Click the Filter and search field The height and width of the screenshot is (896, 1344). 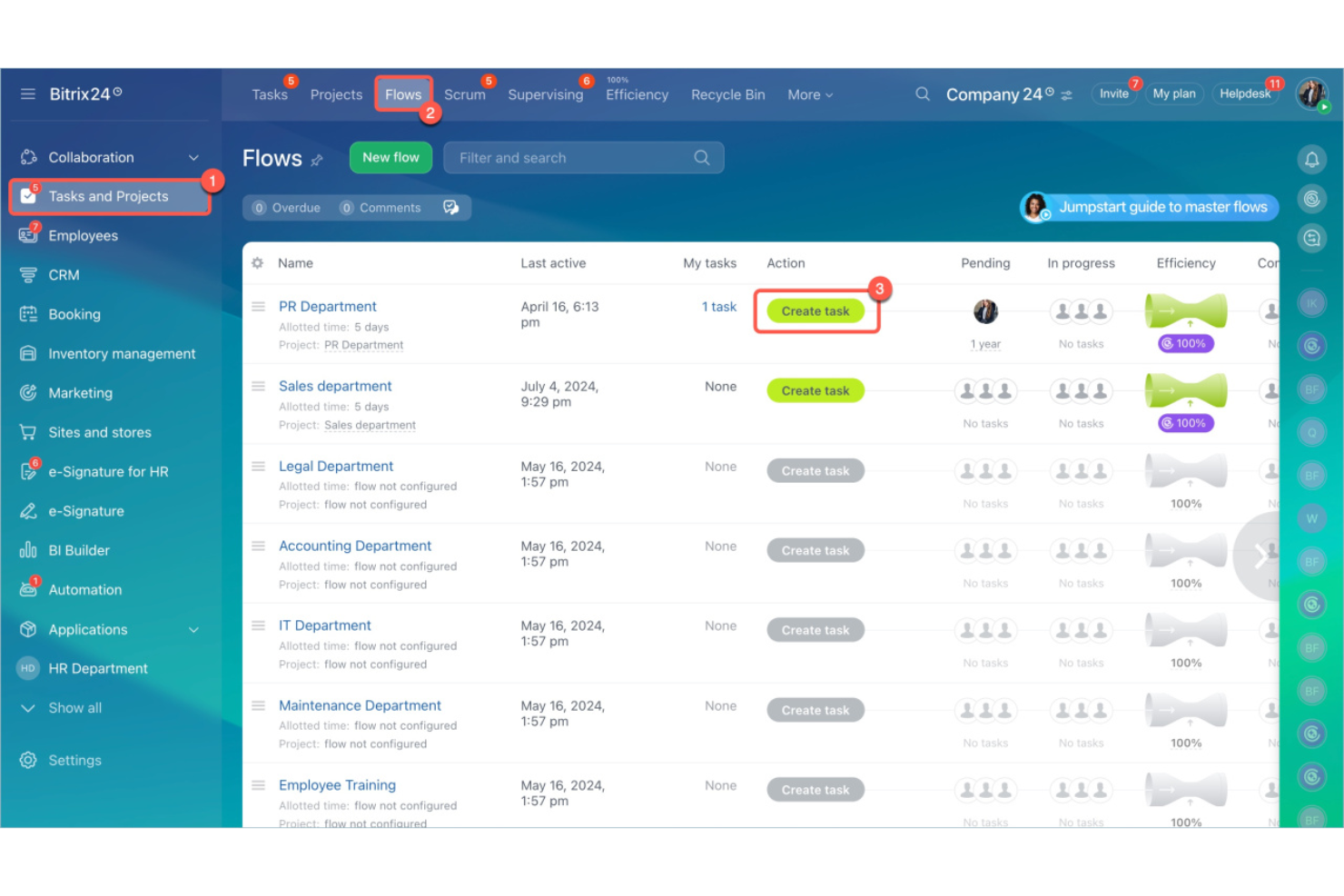[x=563, y=157]
